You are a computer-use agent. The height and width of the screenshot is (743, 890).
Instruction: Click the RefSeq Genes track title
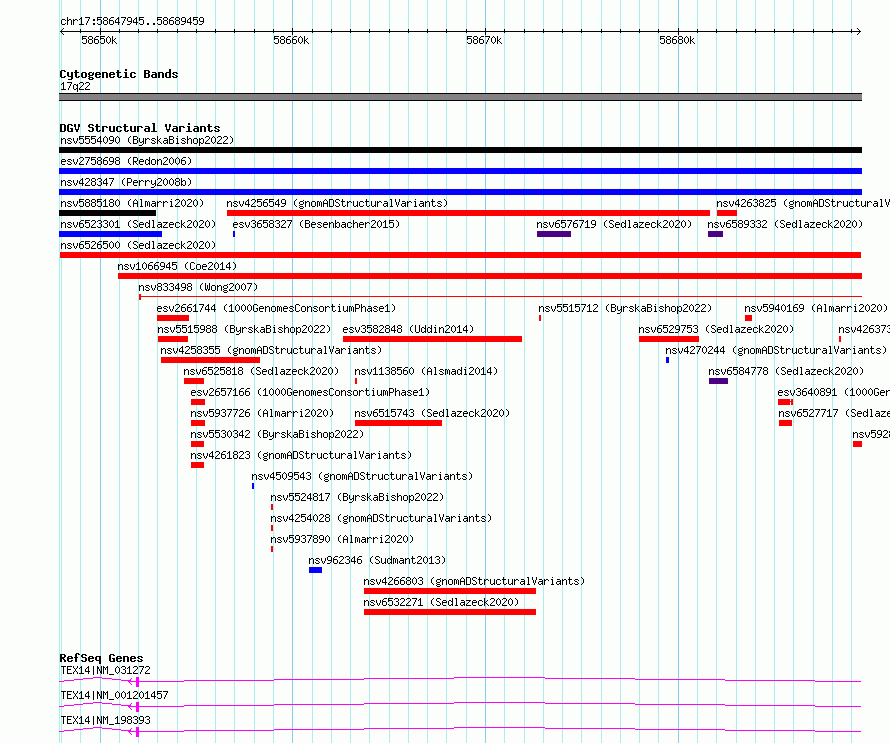point(101,658)
